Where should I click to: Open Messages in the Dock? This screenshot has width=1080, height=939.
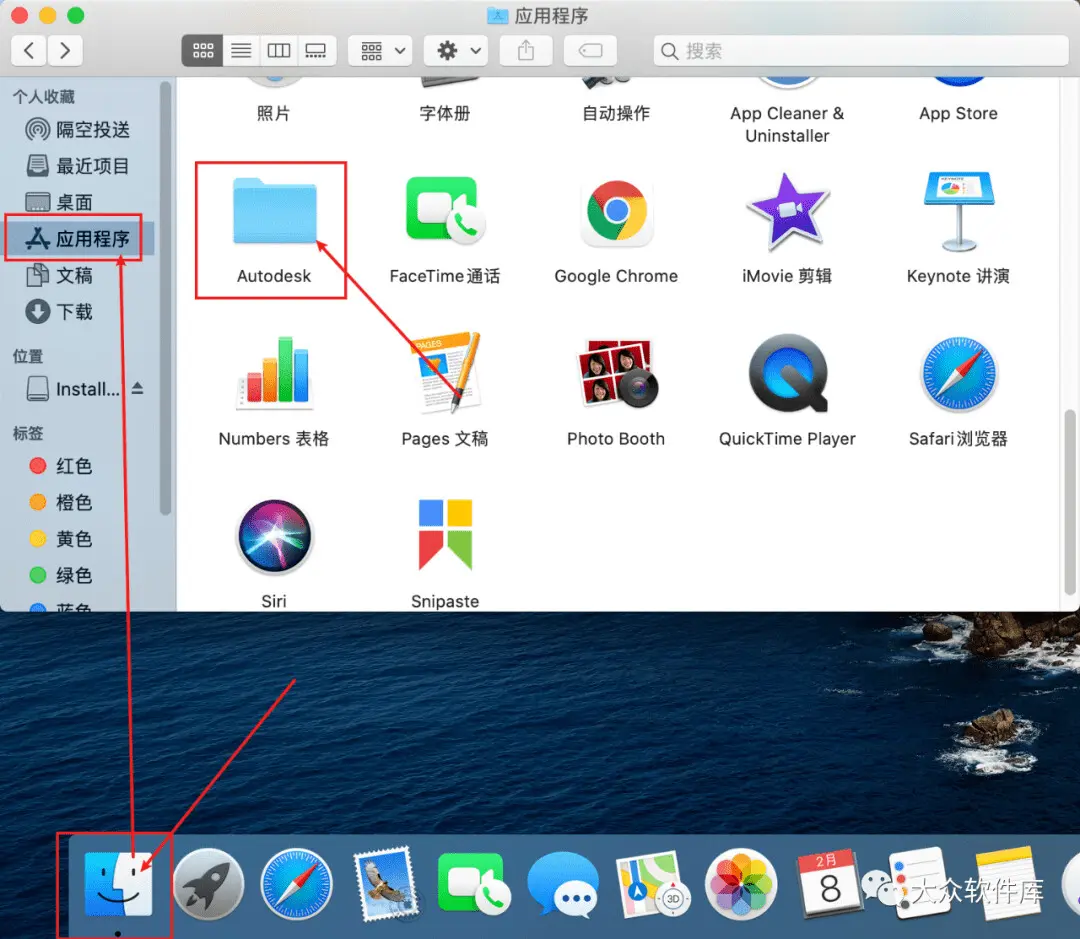[x=563, y=885]
